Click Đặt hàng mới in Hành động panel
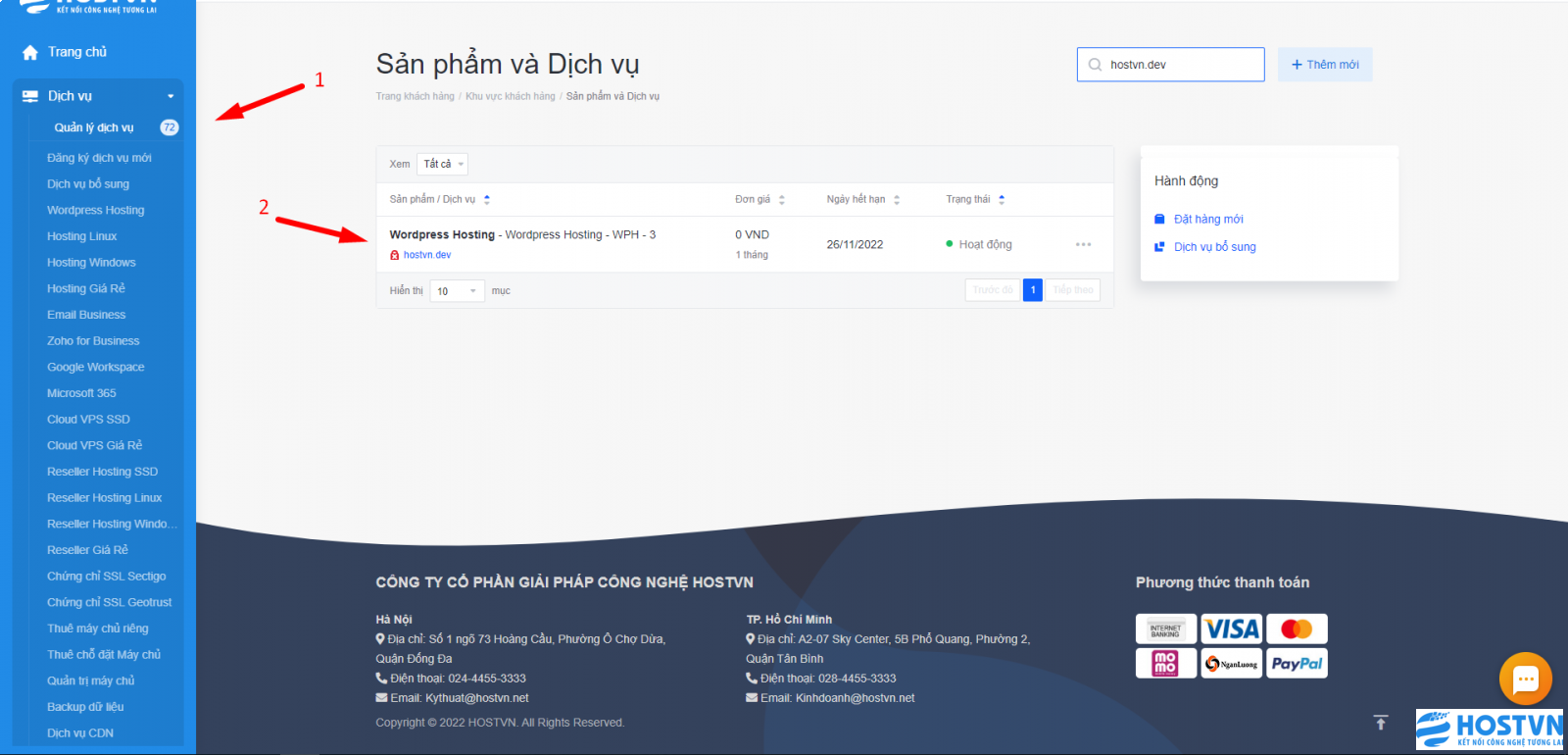The image size is (1568, 755). click(x=1208, y=219)
